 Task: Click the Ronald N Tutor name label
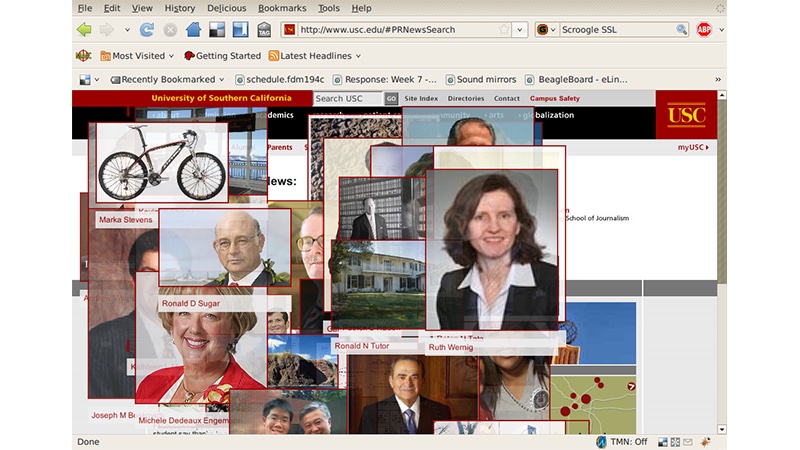pos(362,346)
